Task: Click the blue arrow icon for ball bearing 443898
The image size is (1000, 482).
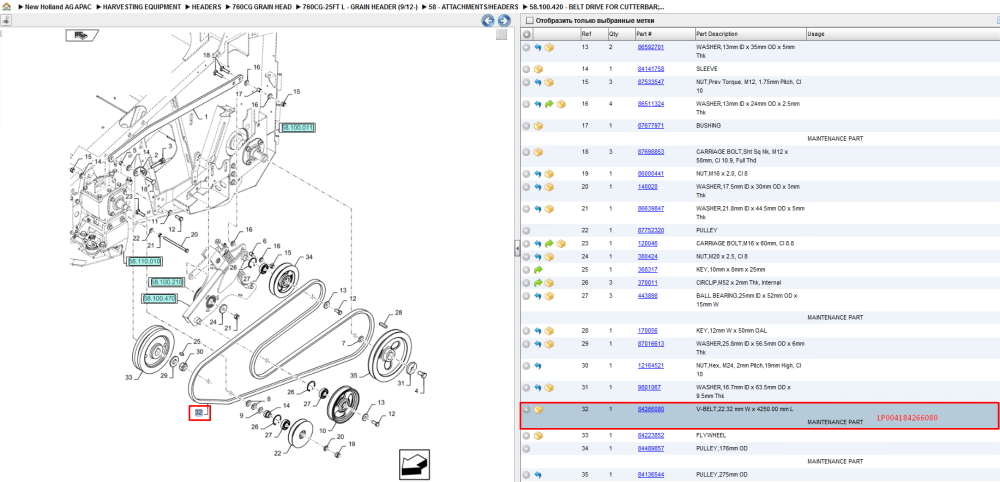Action: tap(538, 296)
